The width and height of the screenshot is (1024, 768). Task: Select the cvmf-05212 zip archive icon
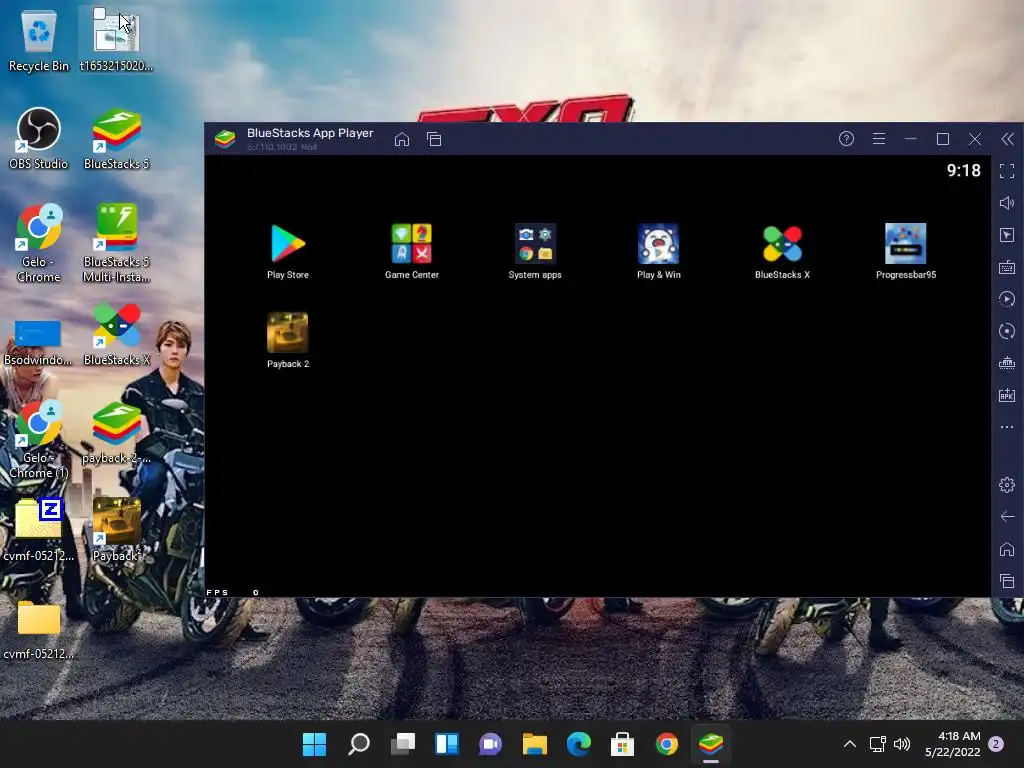pos(39,530)
